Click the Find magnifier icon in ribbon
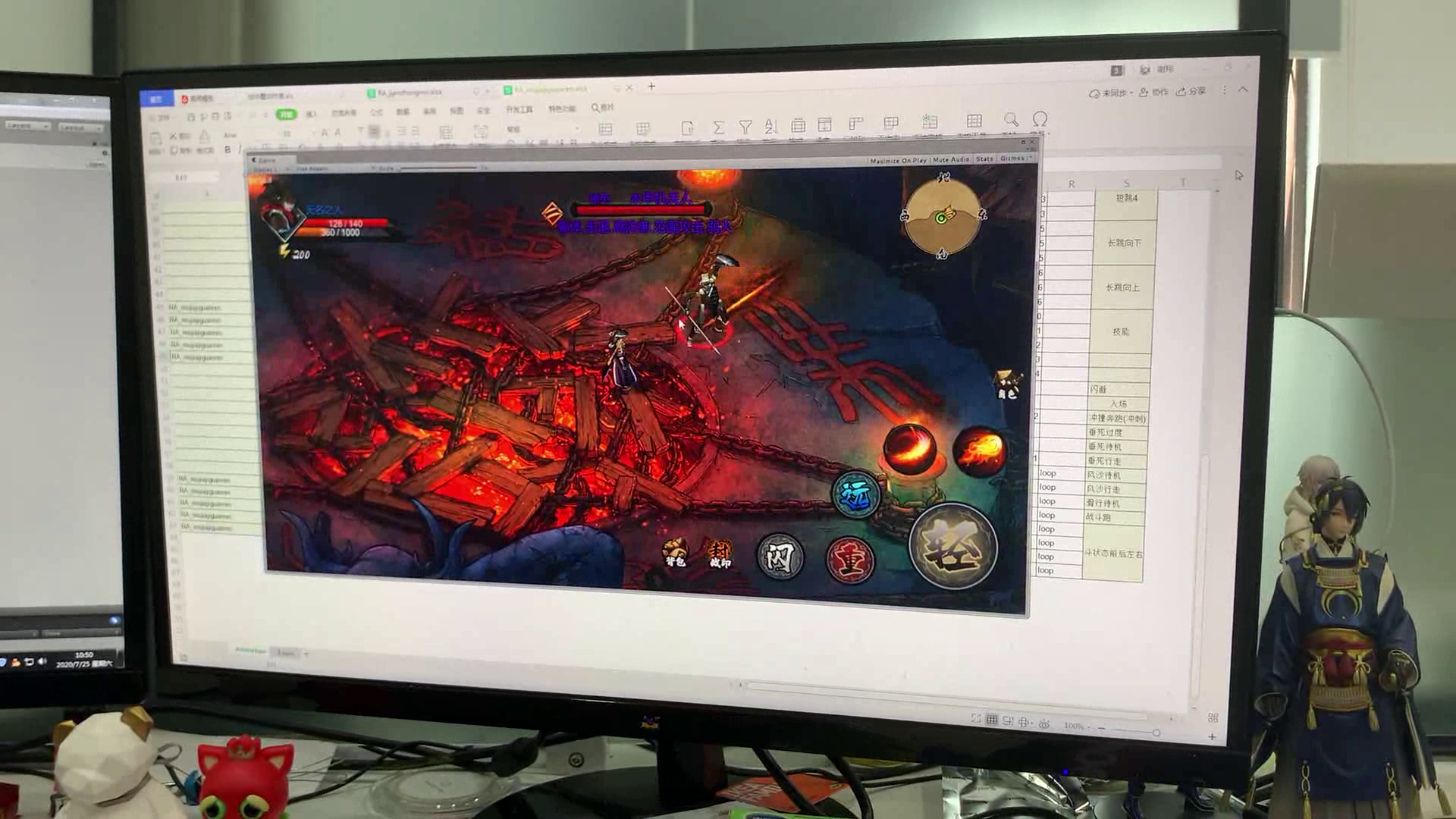Image resolution: width=1456 pixels, height=819 pixels. [1011, 120]
